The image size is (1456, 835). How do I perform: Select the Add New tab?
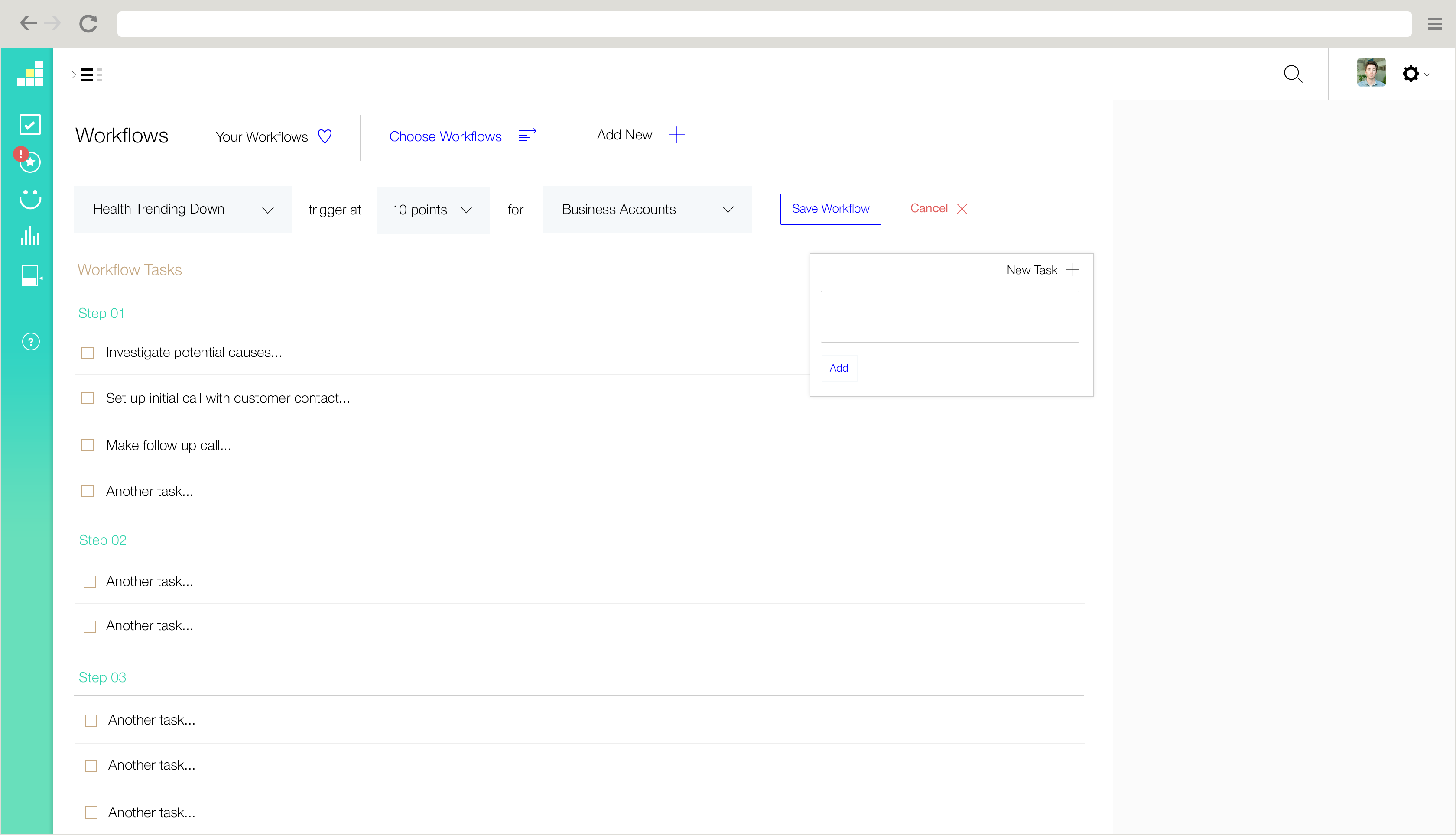641,135
